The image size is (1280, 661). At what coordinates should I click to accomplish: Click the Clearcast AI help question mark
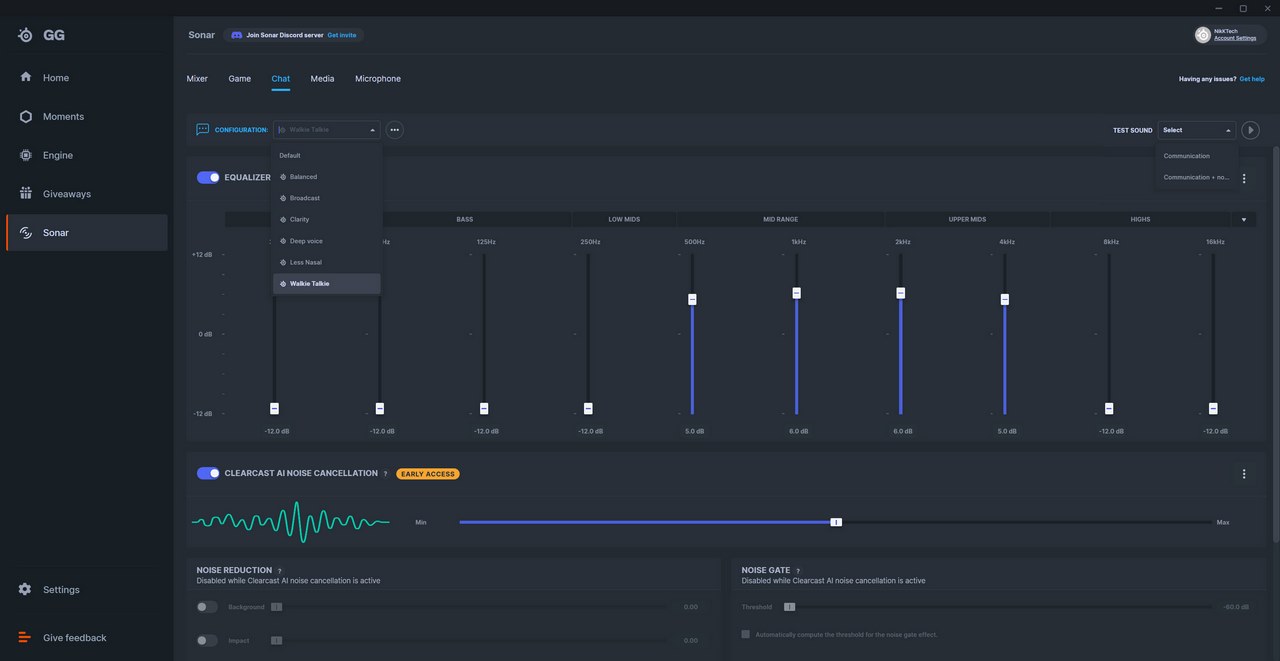pyautogui.click(x=385, y=474)
